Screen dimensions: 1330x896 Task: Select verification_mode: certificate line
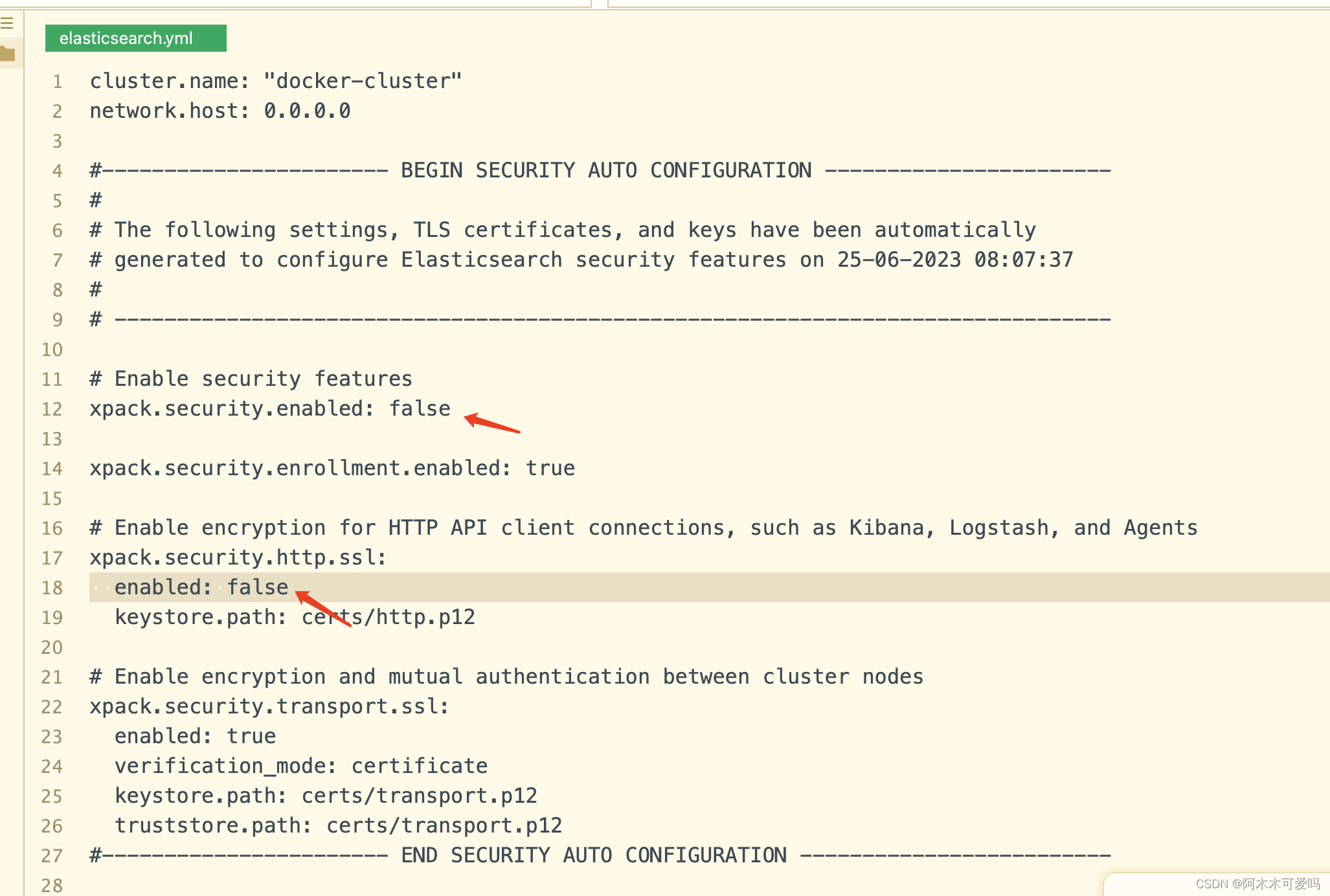(x=300, y=765)
